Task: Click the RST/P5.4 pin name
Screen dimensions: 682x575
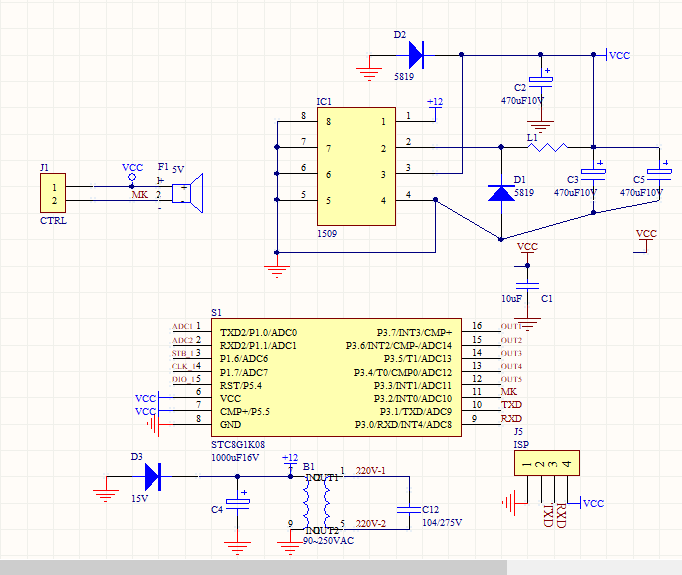Action: pos(241,386)
